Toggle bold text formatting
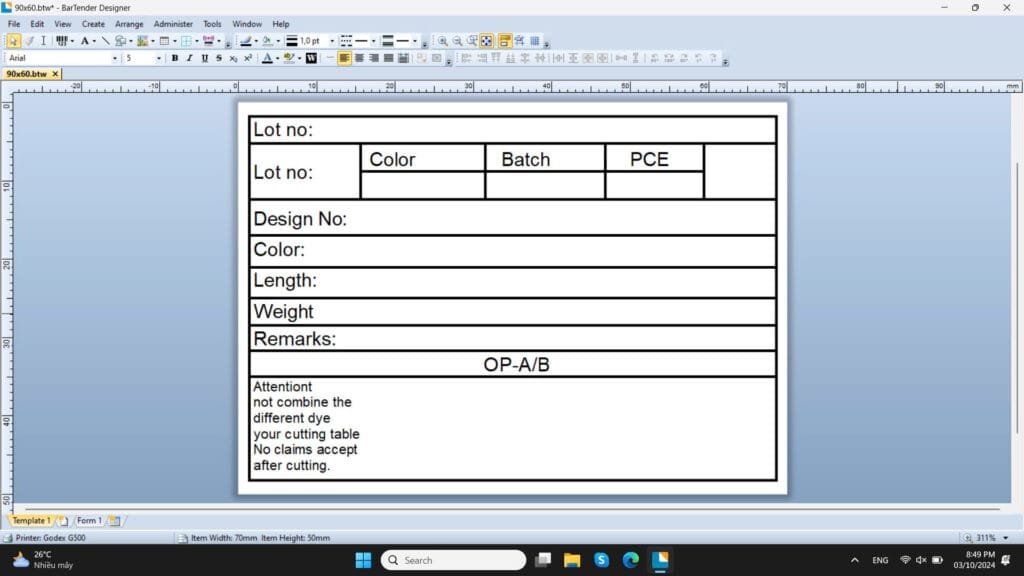The height and width of the screenshot is (576, 1024). pos(175,58)
